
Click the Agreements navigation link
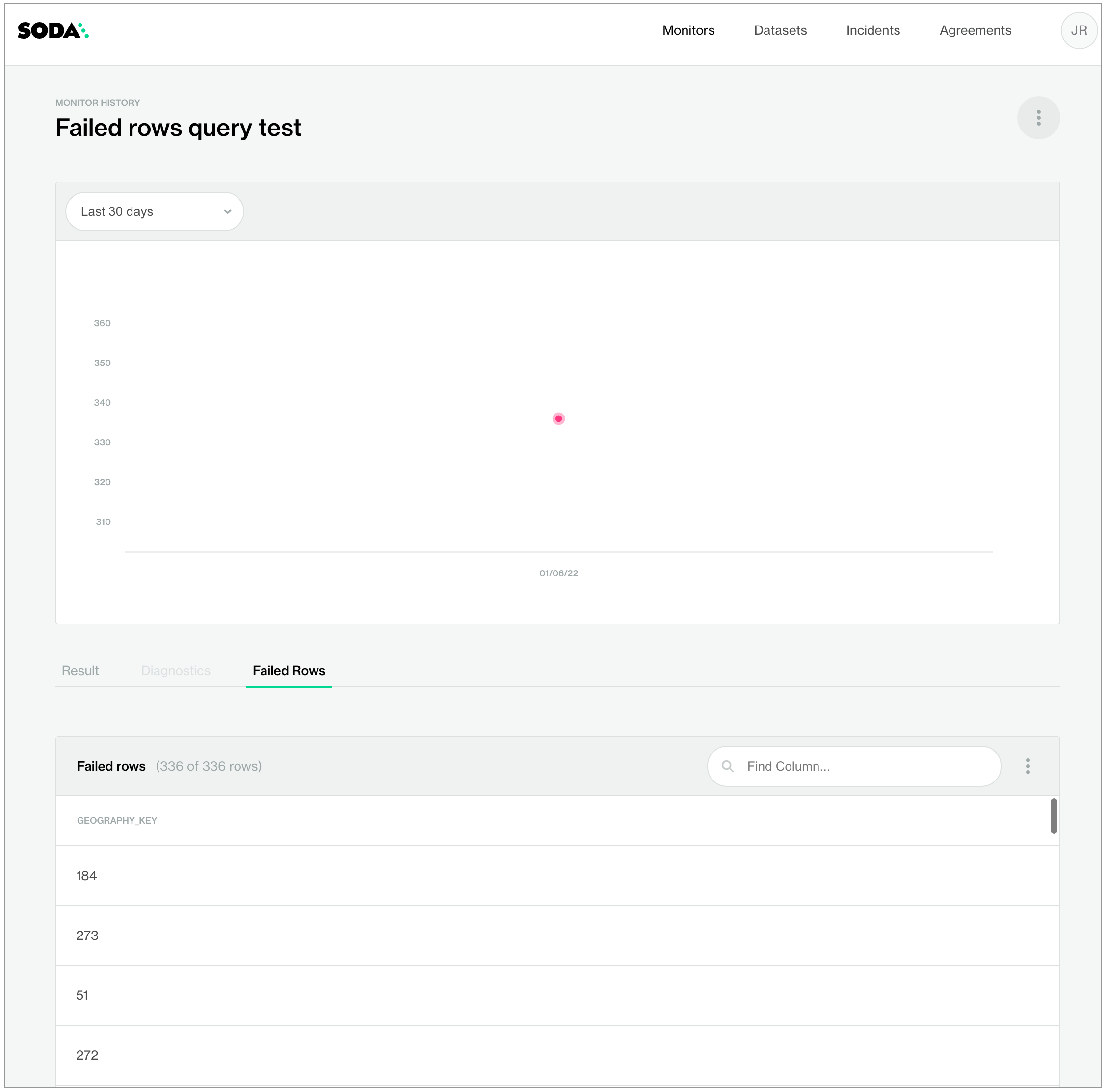[x=976, y=30]
